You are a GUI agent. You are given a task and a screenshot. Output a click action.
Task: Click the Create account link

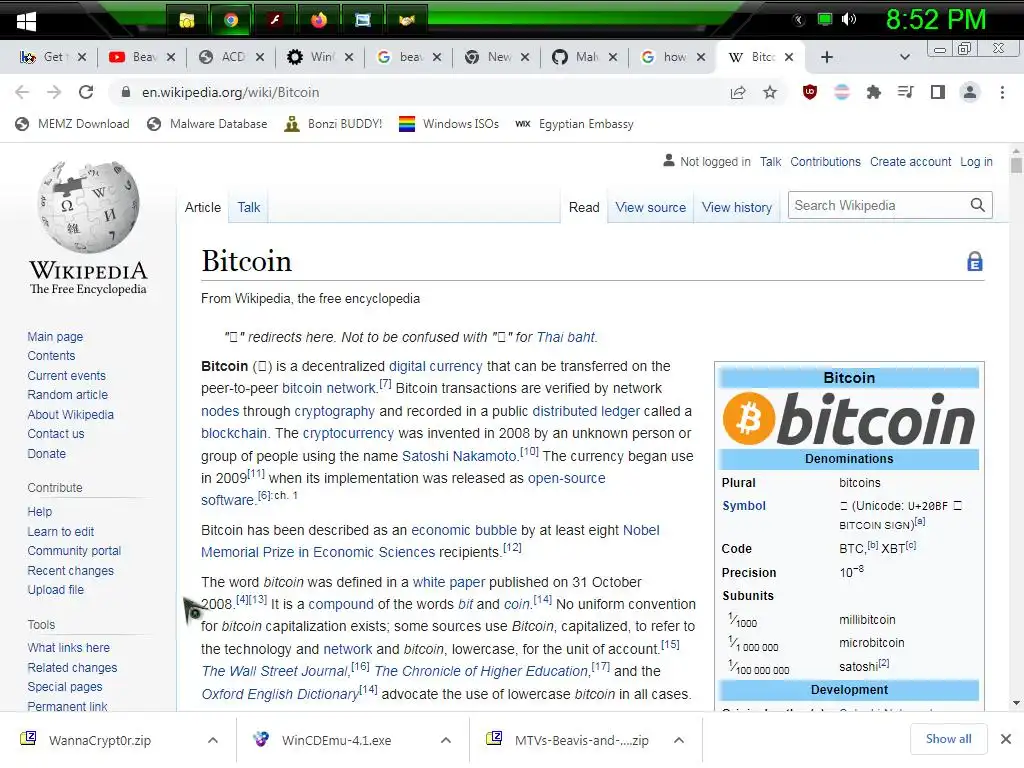pyautogui.click(x=910, y=161)
